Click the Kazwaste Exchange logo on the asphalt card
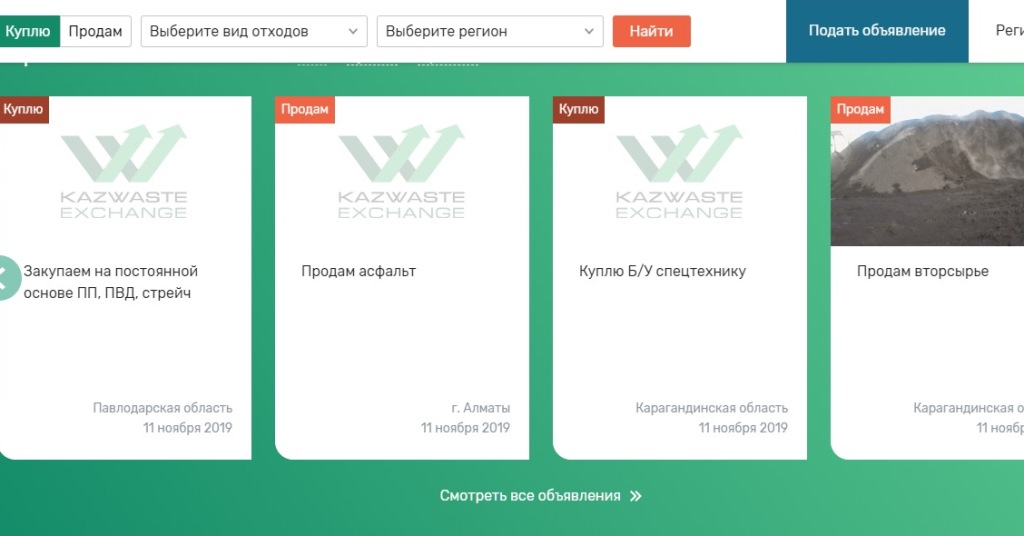 point(401,172)
